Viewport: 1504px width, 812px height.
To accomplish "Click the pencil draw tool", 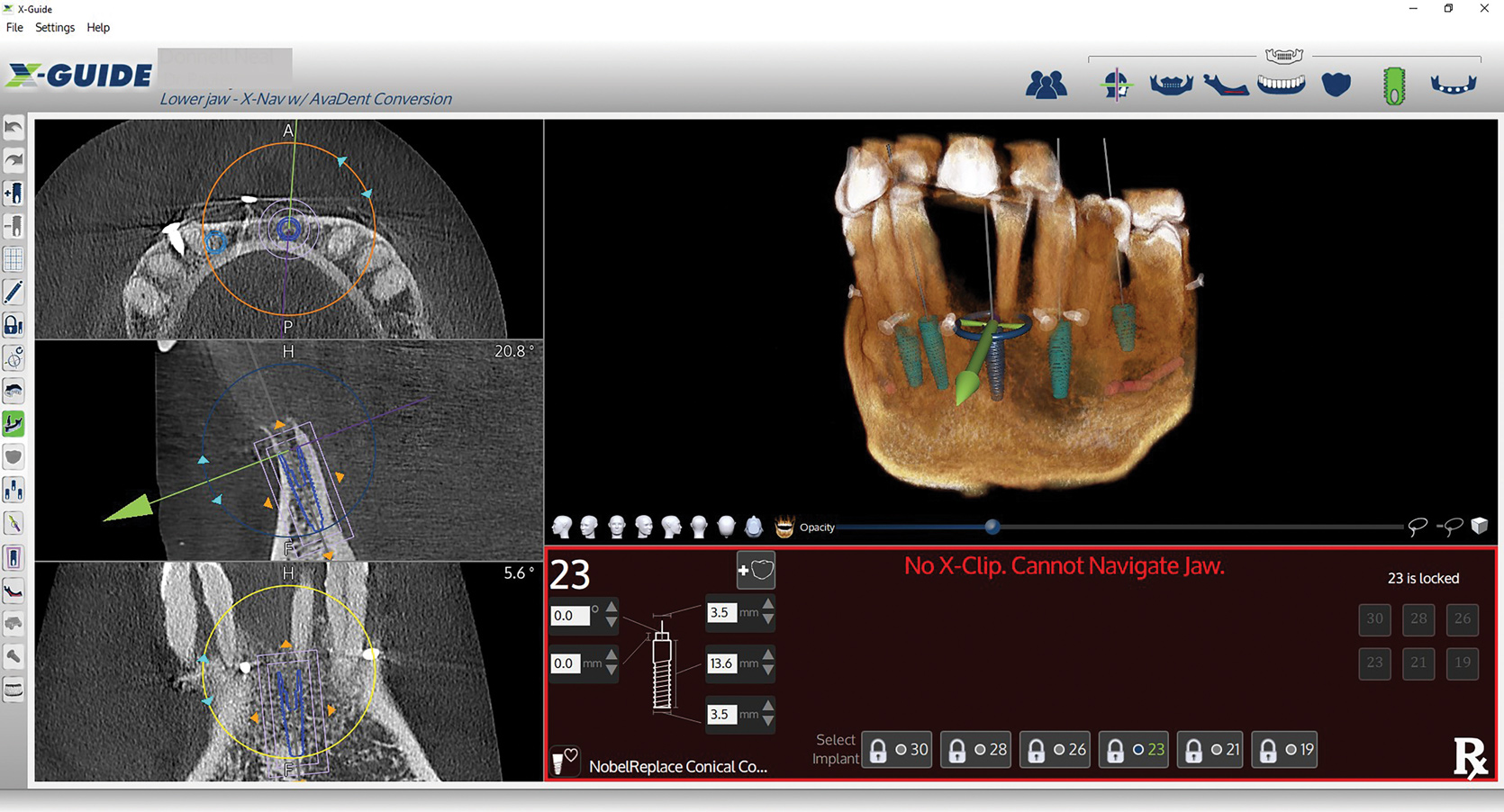I will pos(14,293).
